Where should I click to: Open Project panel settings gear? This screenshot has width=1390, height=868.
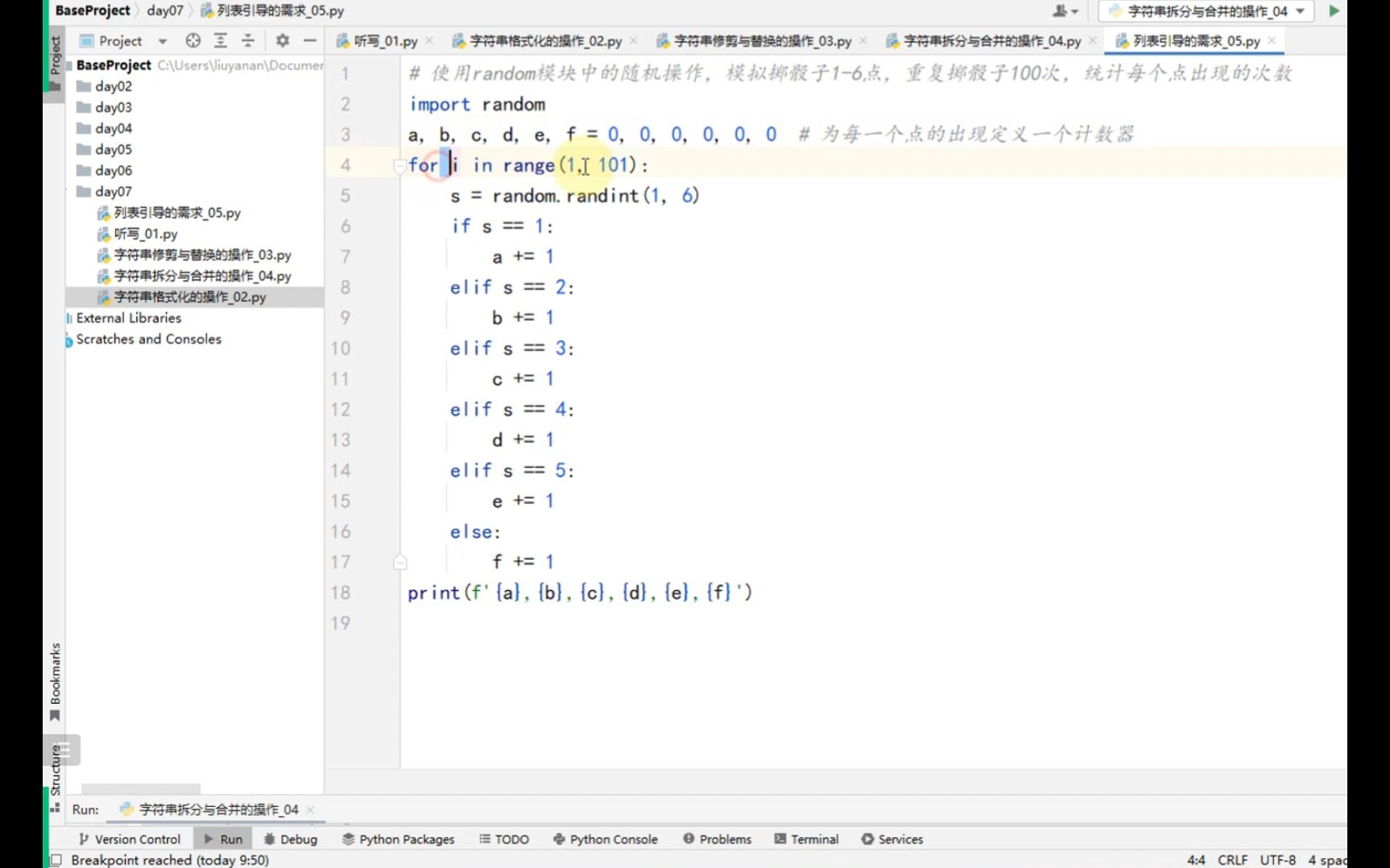pyautogui.click(x=282, y=40)
